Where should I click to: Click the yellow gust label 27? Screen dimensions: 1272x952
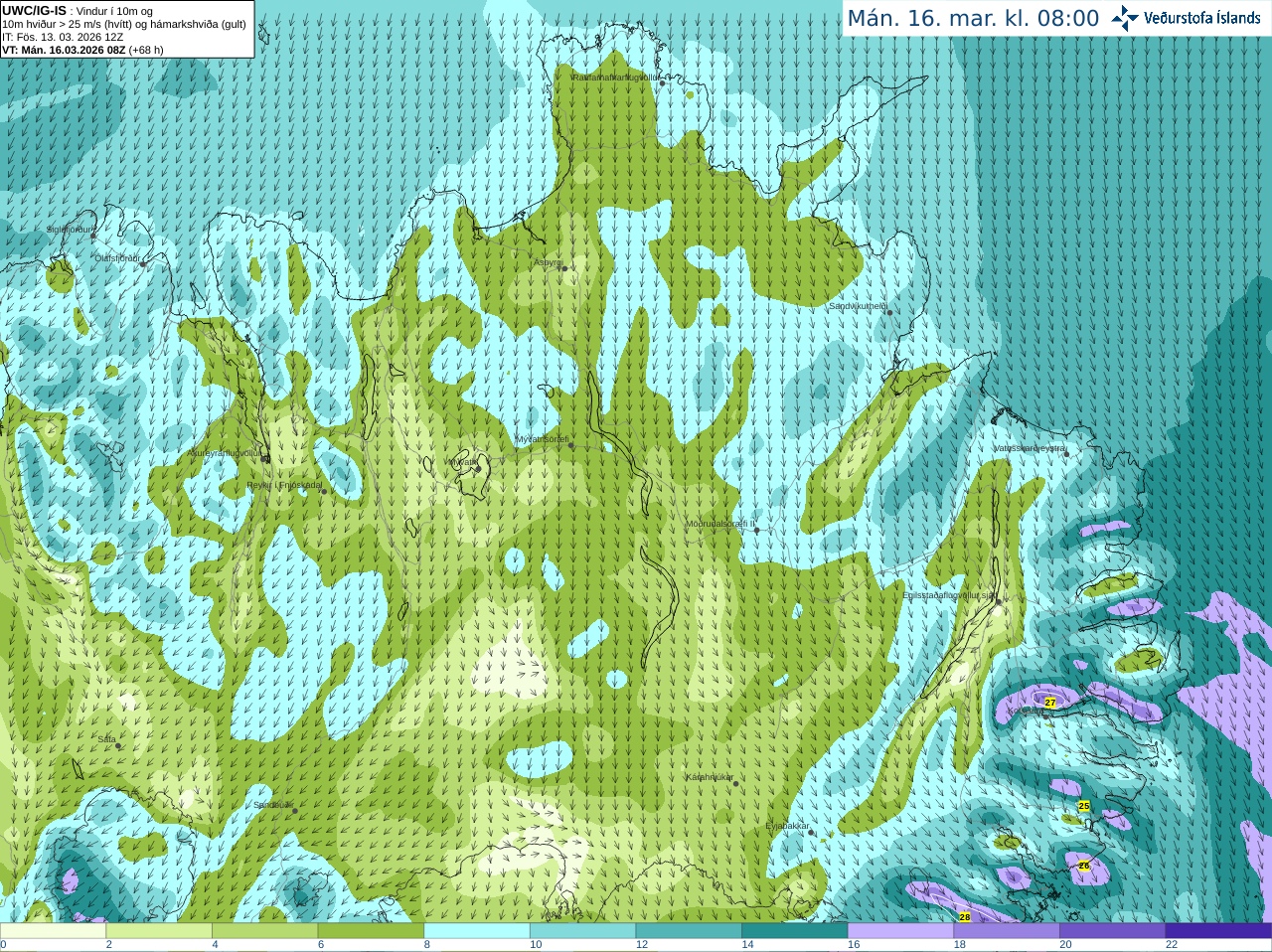(x=1050, y=703)
